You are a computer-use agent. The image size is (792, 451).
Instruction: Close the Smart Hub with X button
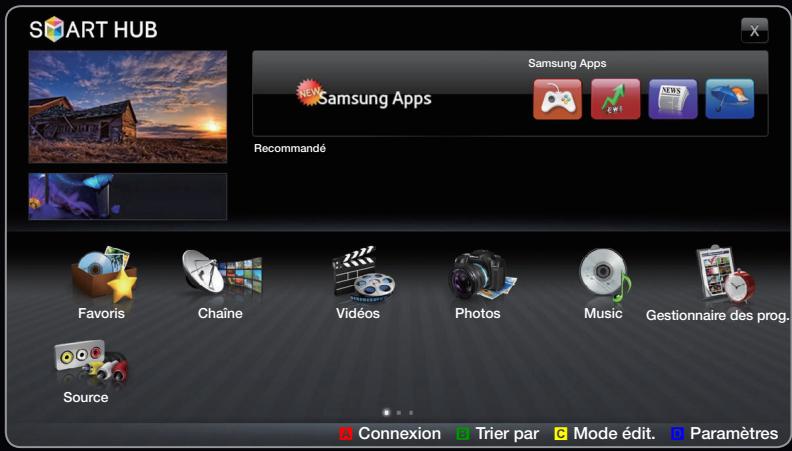click(755, 31)
